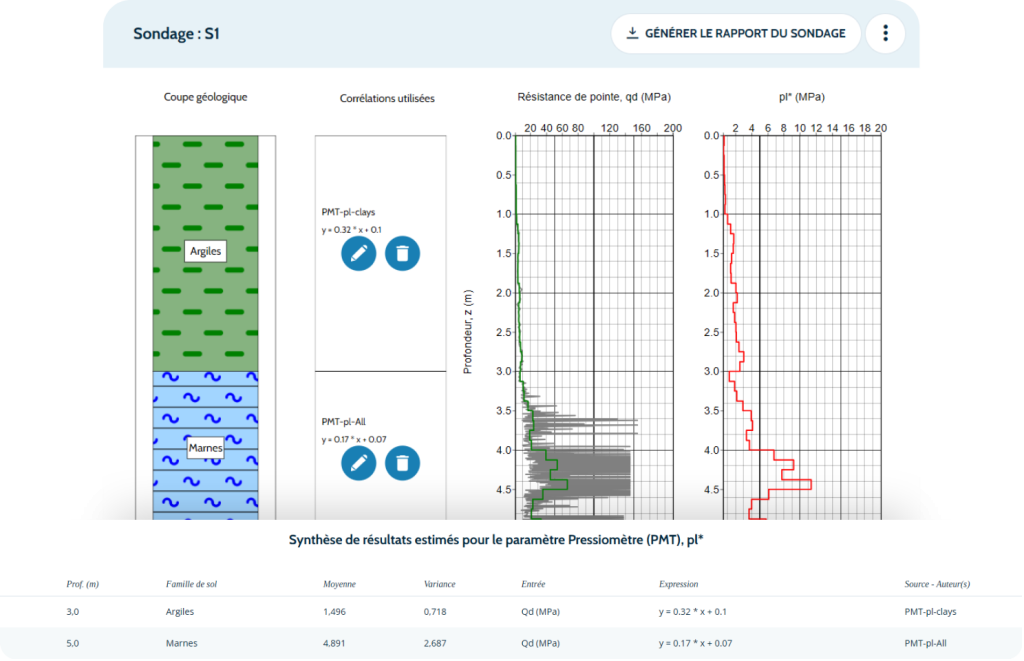
Task: Click the download icon on the report button
Action: pyautogui.click(x=631, y=33)
